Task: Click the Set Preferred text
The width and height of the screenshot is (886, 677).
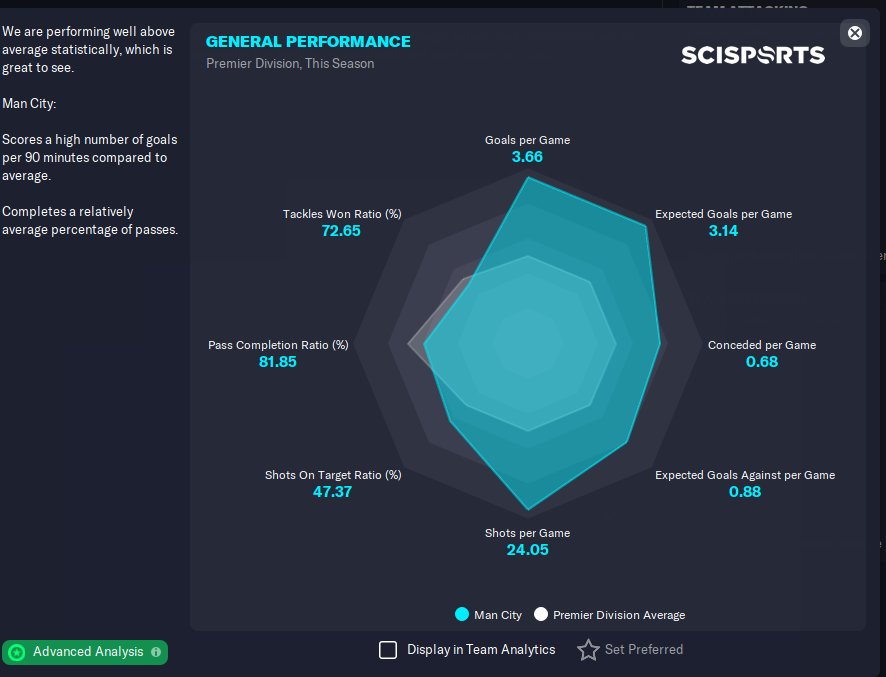Action: pos(644,650)
